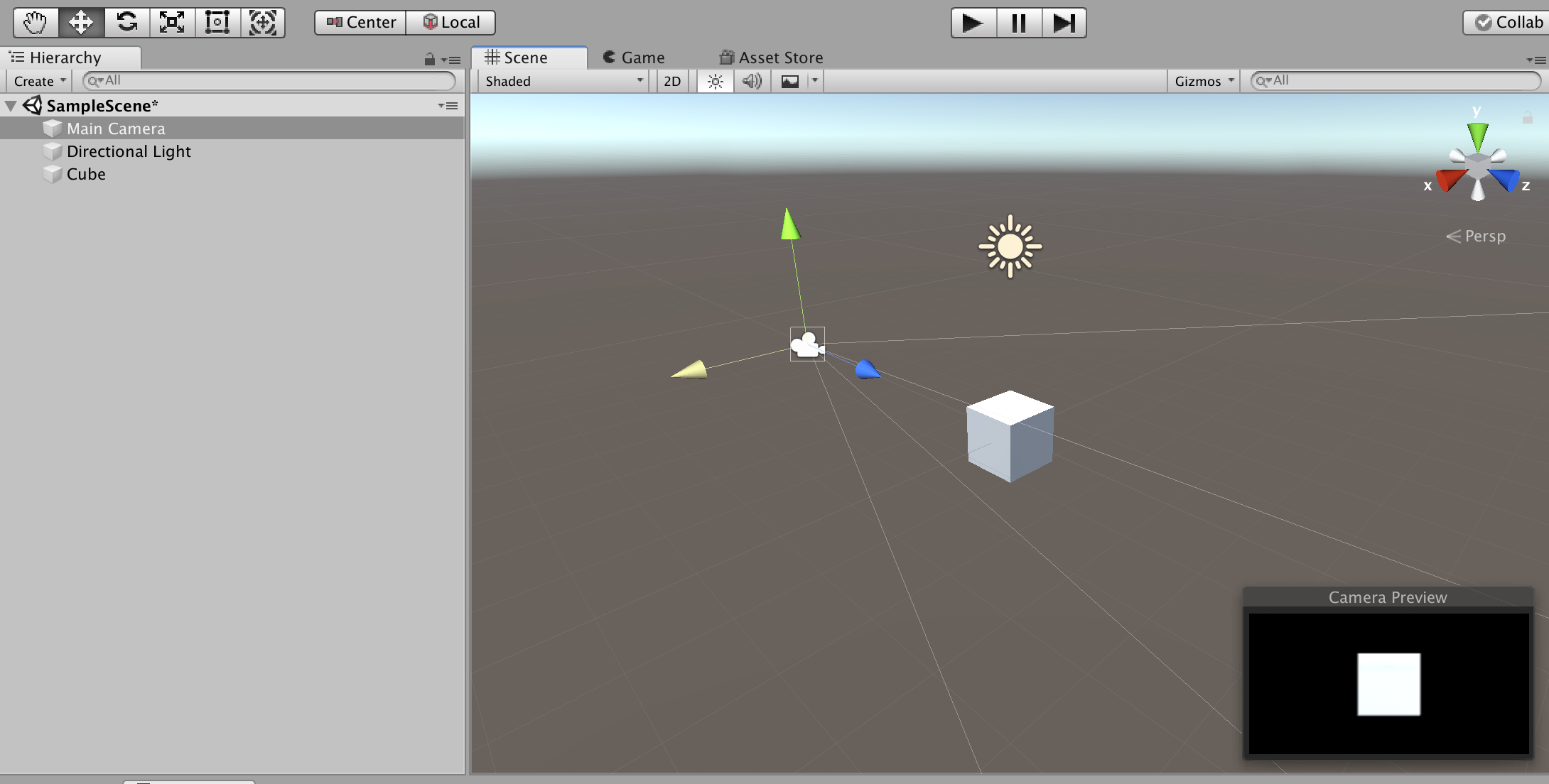The height and width of the screenshot is (784, 1549).
Task: Select the Scale tool
Action: pos(172,23)
